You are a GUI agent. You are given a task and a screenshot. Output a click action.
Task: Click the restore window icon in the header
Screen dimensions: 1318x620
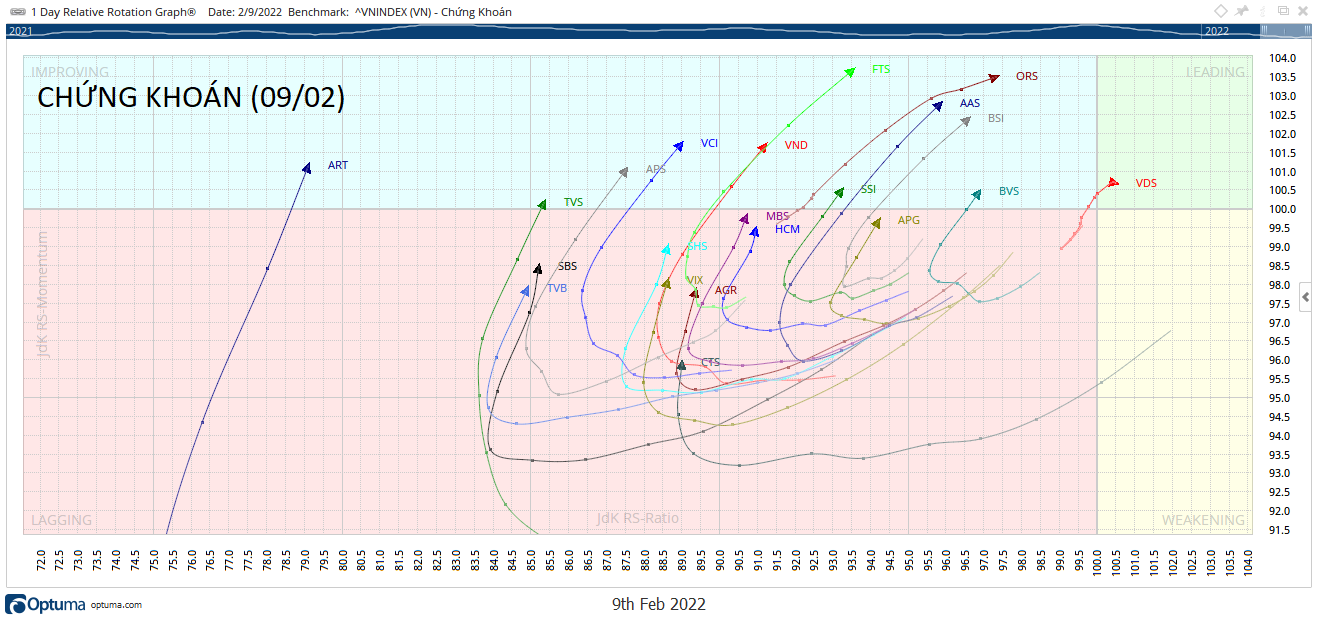tap(1283, 11)
